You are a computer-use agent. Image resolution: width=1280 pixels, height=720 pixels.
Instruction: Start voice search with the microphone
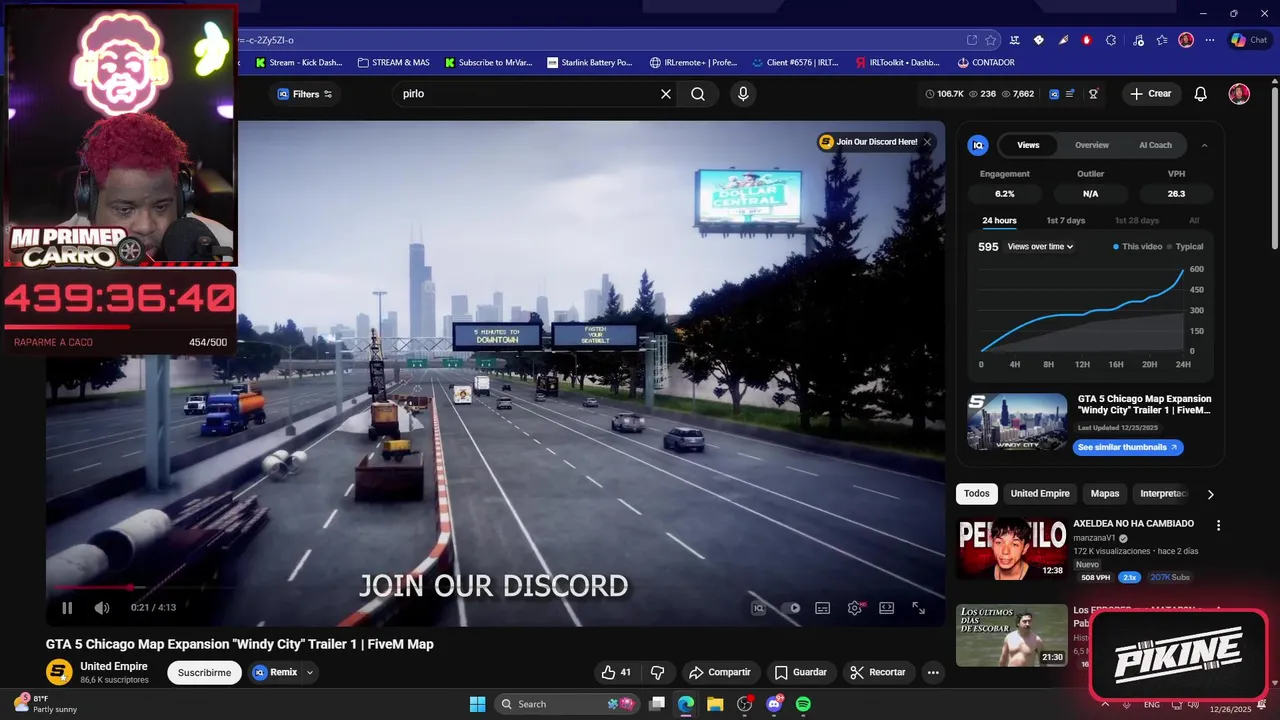pos(742,94)
